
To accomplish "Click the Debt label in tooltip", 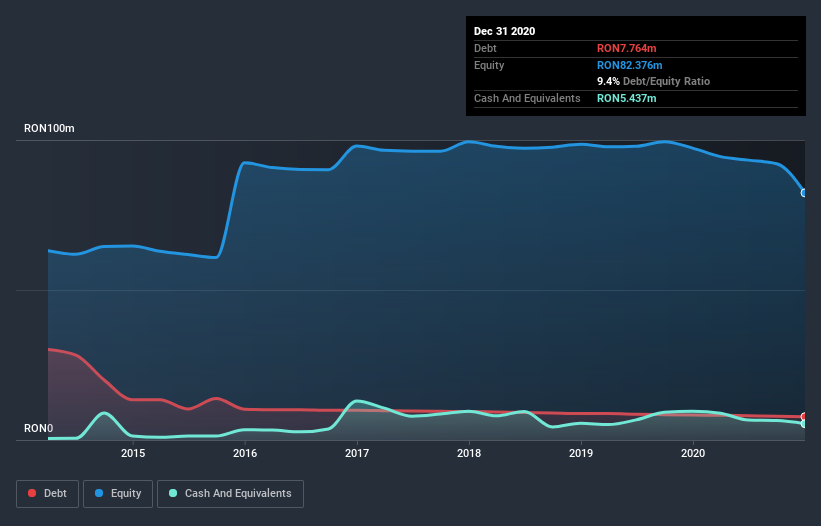I will (x=485, y=48).
